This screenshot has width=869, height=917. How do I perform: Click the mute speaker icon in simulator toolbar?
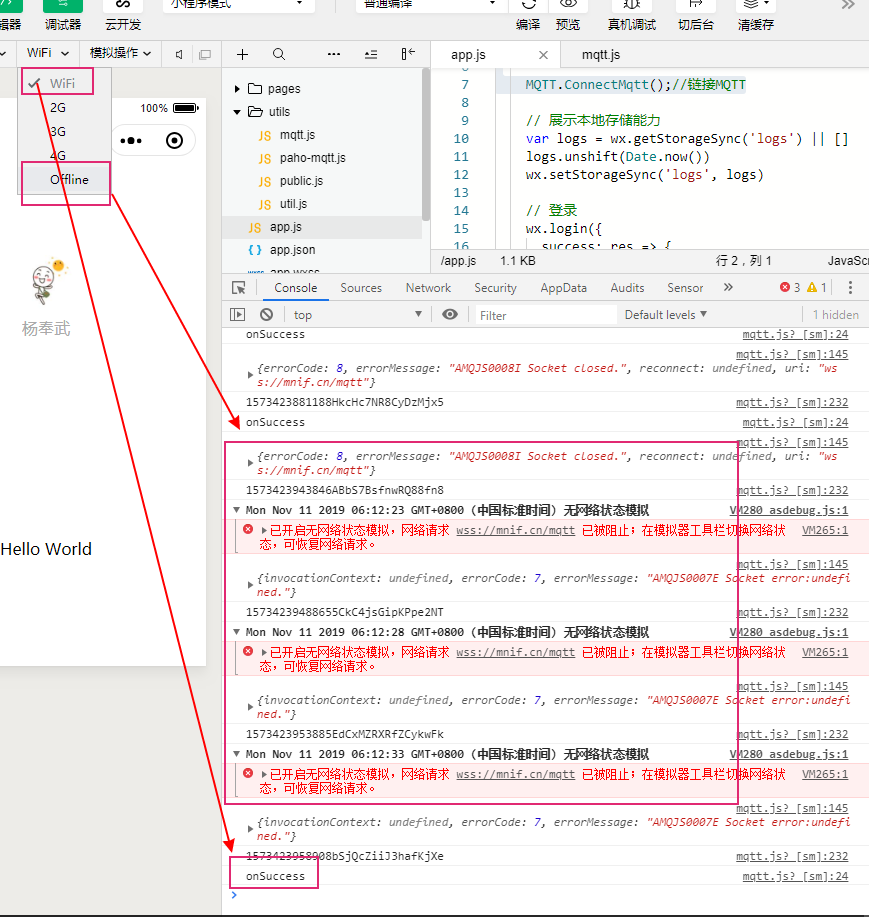pyautogui.click(x=179, y=54)
